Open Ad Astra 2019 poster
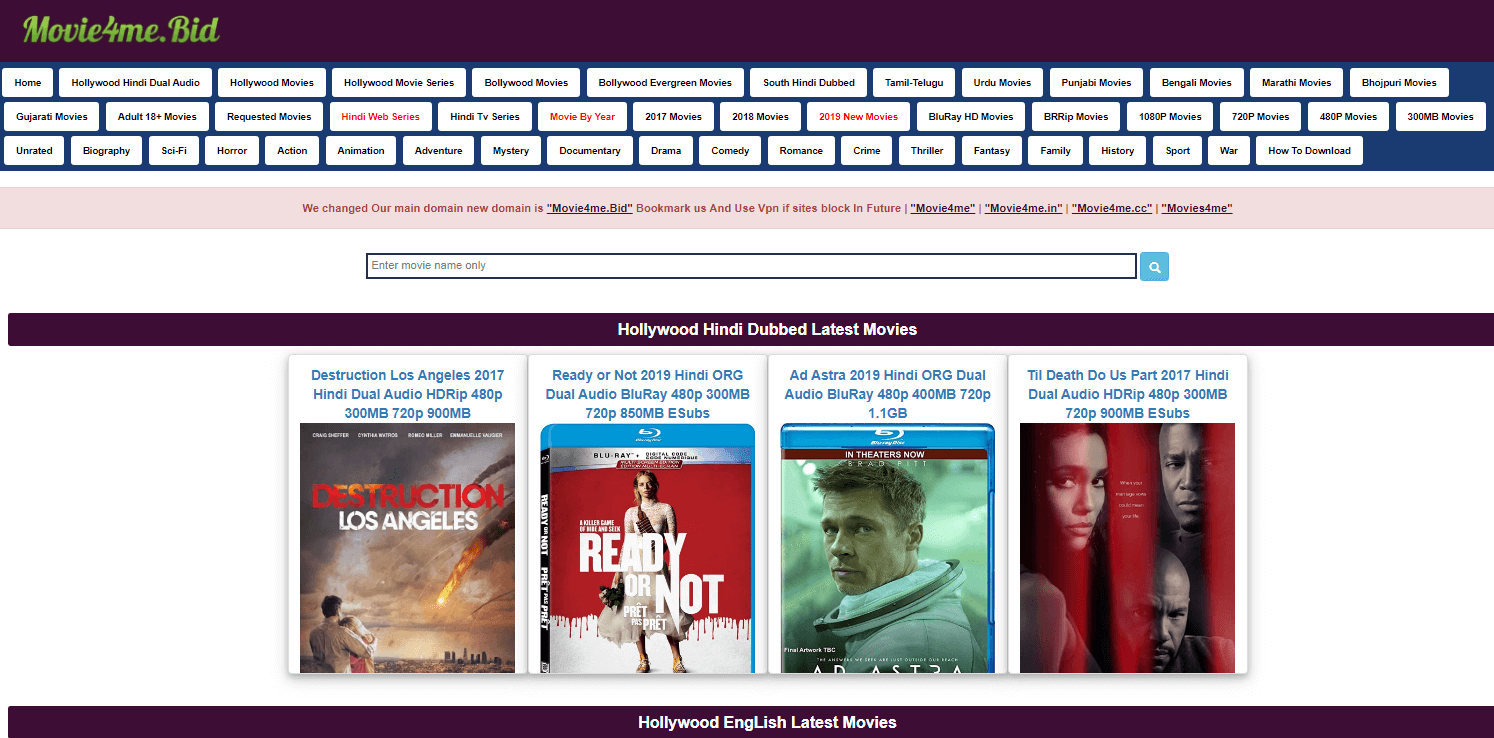 [888, 548]
